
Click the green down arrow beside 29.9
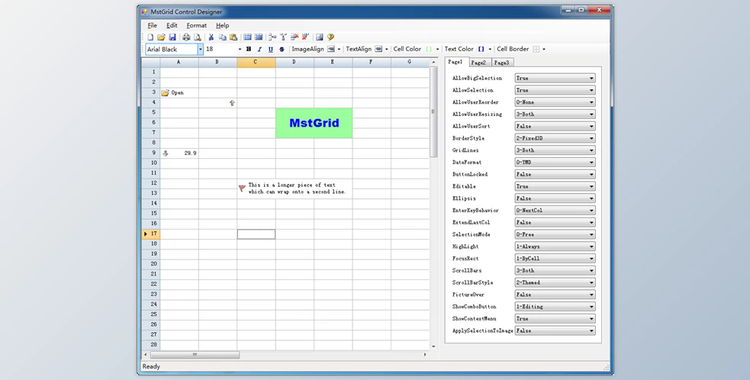(x=165, y=153)
